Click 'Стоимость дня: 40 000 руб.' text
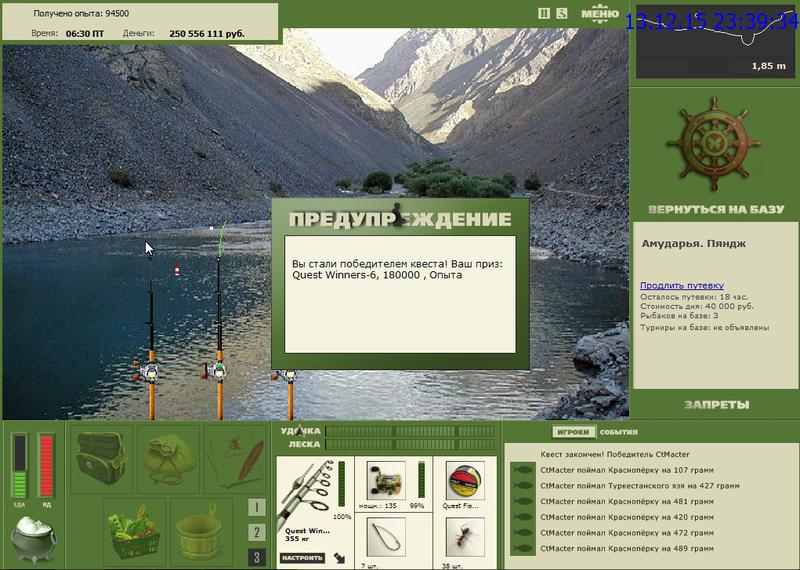Screen dimensions: 800x570 [x=696, y=306]
